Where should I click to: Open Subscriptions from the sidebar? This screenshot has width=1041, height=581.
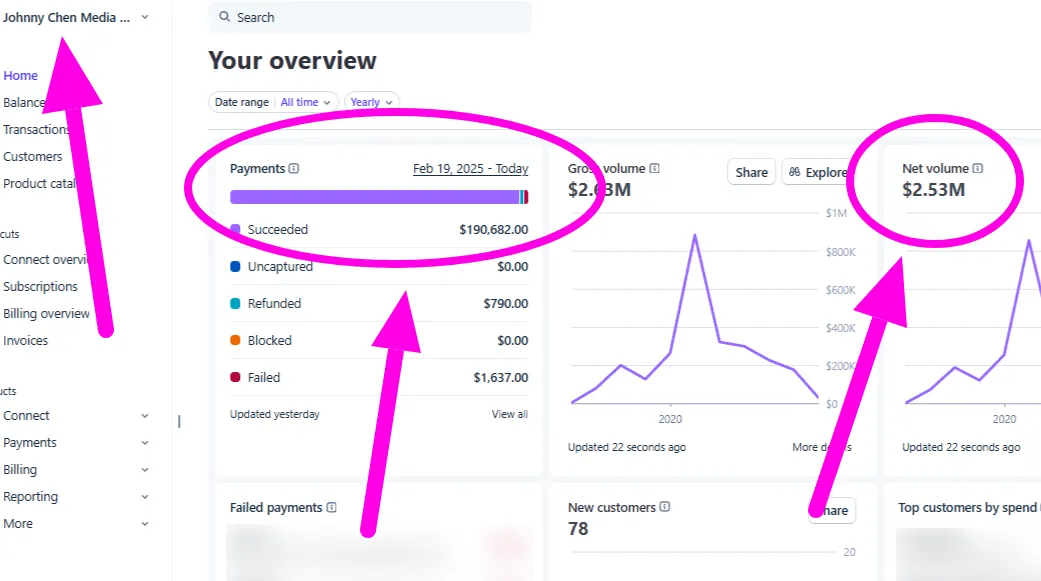pos(40,287)
